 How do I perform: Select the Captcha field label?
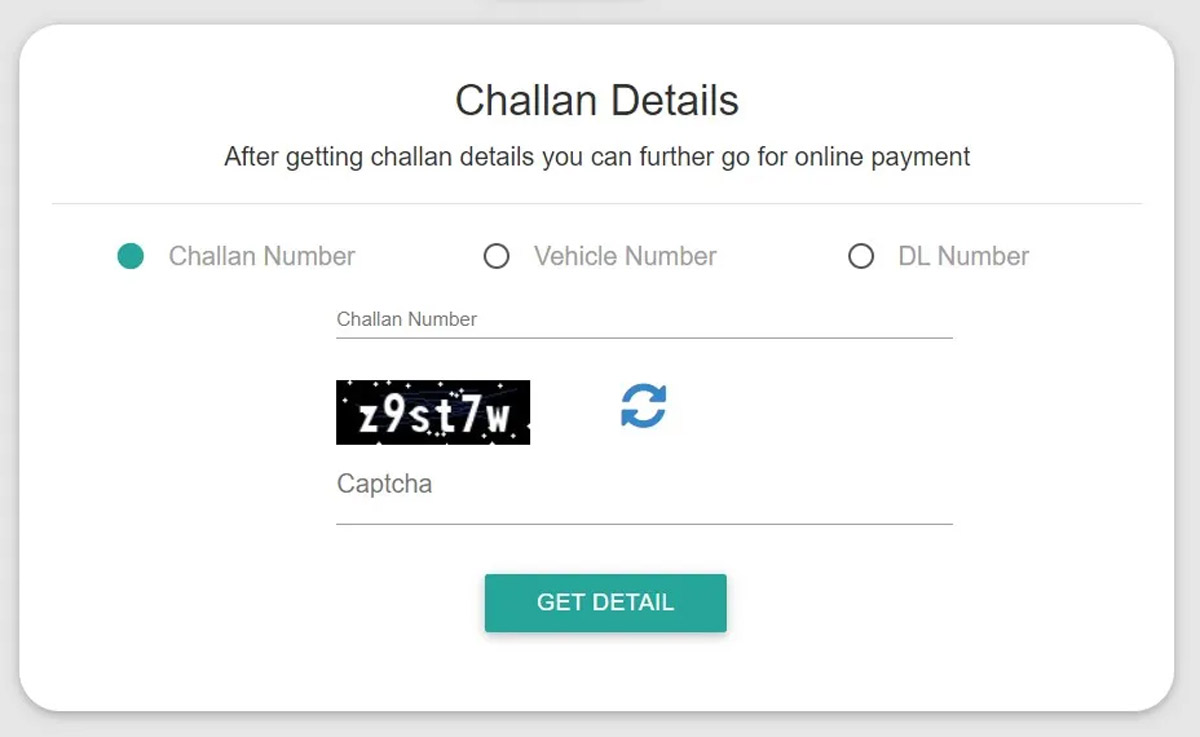(x=383, y=484)
